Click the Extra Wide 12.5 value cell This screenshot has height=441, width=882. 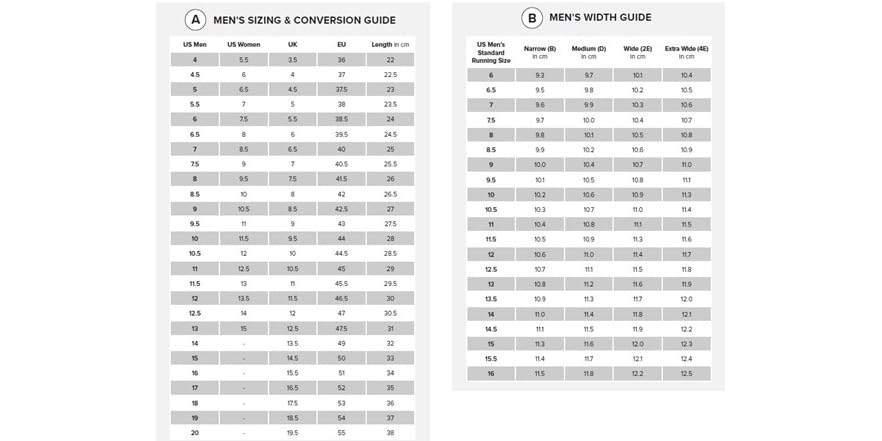(686, 373)
